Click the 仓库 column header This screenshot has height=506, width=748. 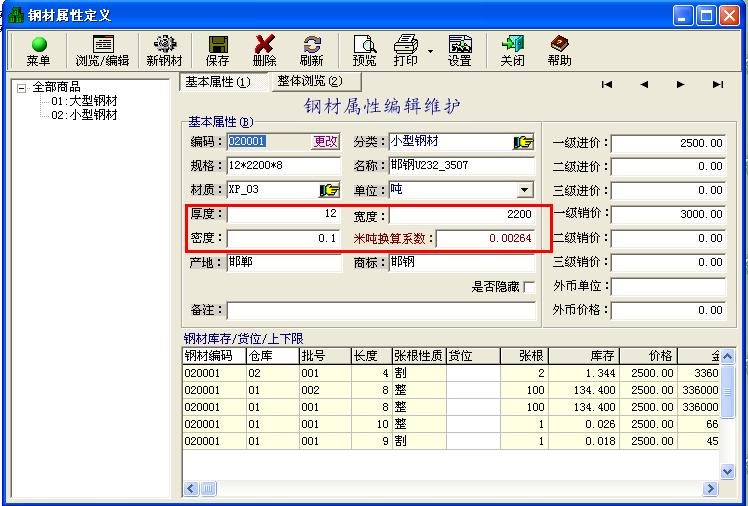(272, 356)
